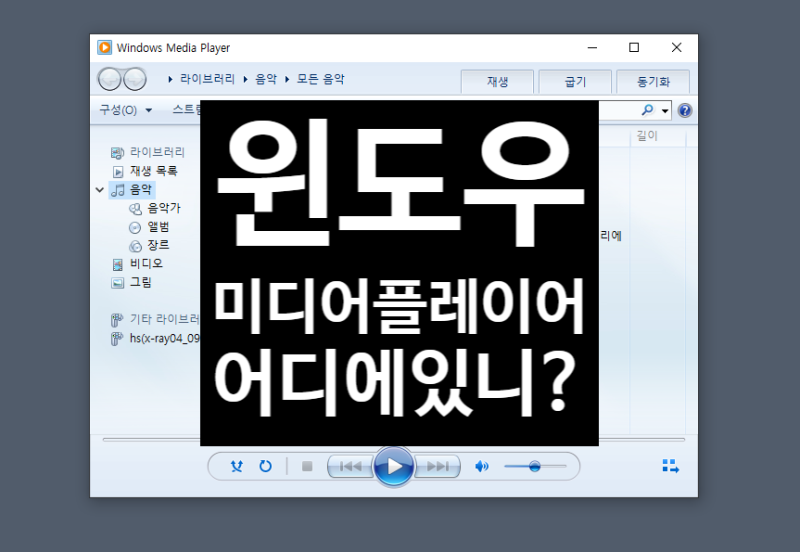Click the search input field
This screenshot has width=800, height=552.
coord(618,110)
